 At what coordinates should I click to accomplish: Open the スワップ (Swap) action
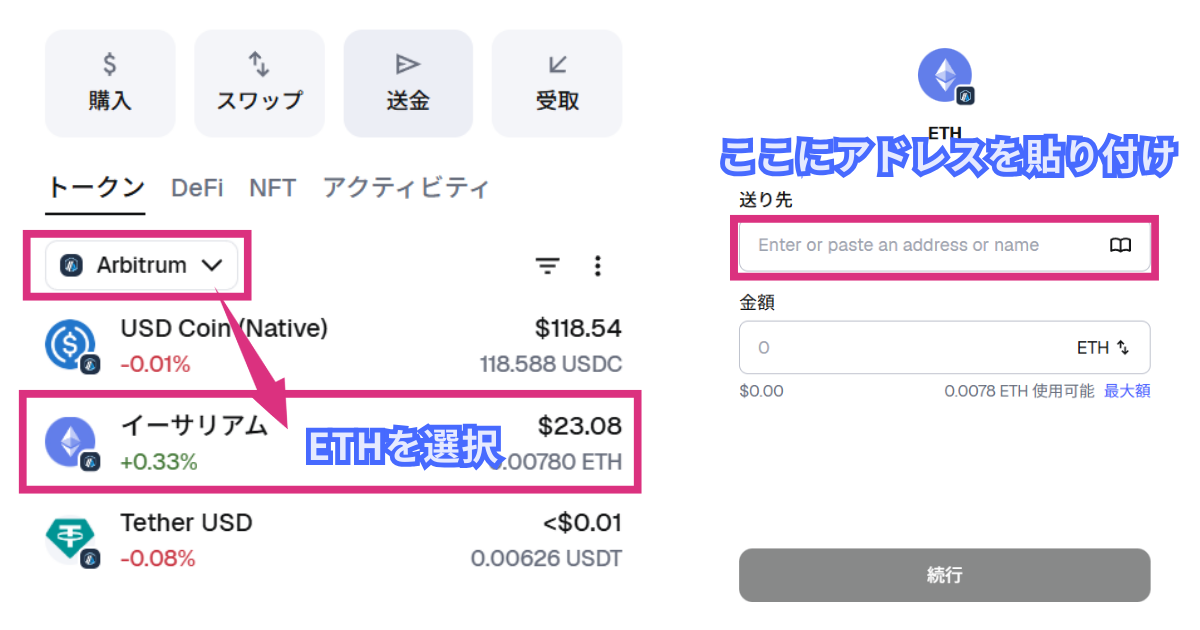click(x=259, y=83)
